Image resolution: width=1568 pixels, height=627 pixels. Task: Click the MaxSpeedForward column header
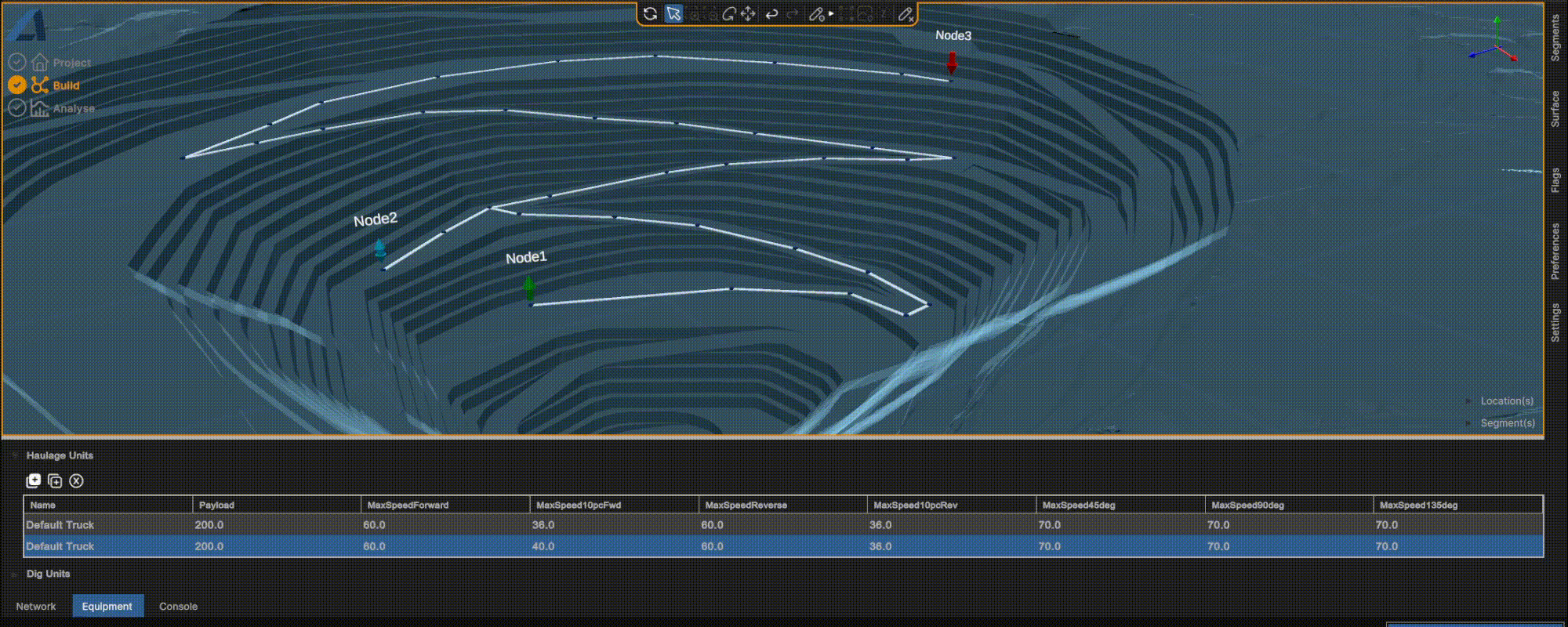[445, 505]
